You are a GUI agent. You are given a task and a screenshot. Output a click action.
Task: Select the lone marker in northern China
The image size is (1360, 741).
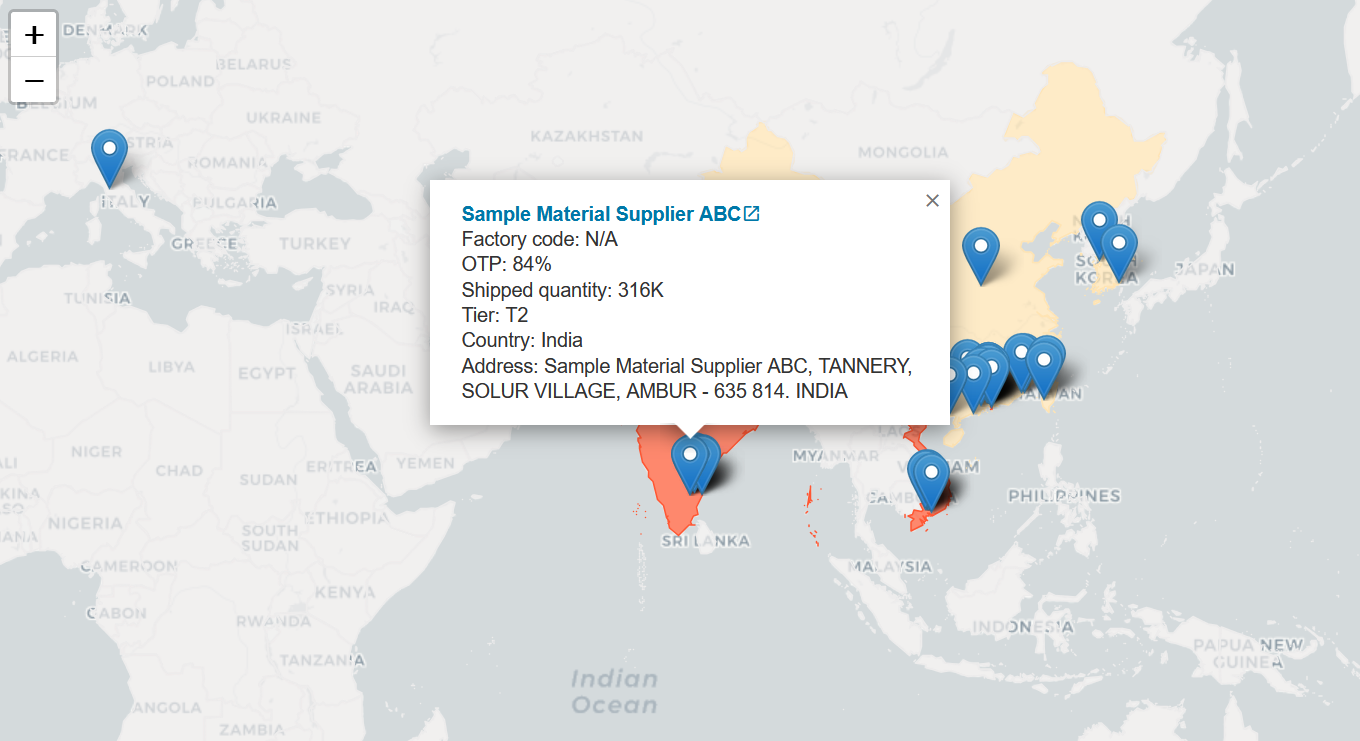(980, 252)
